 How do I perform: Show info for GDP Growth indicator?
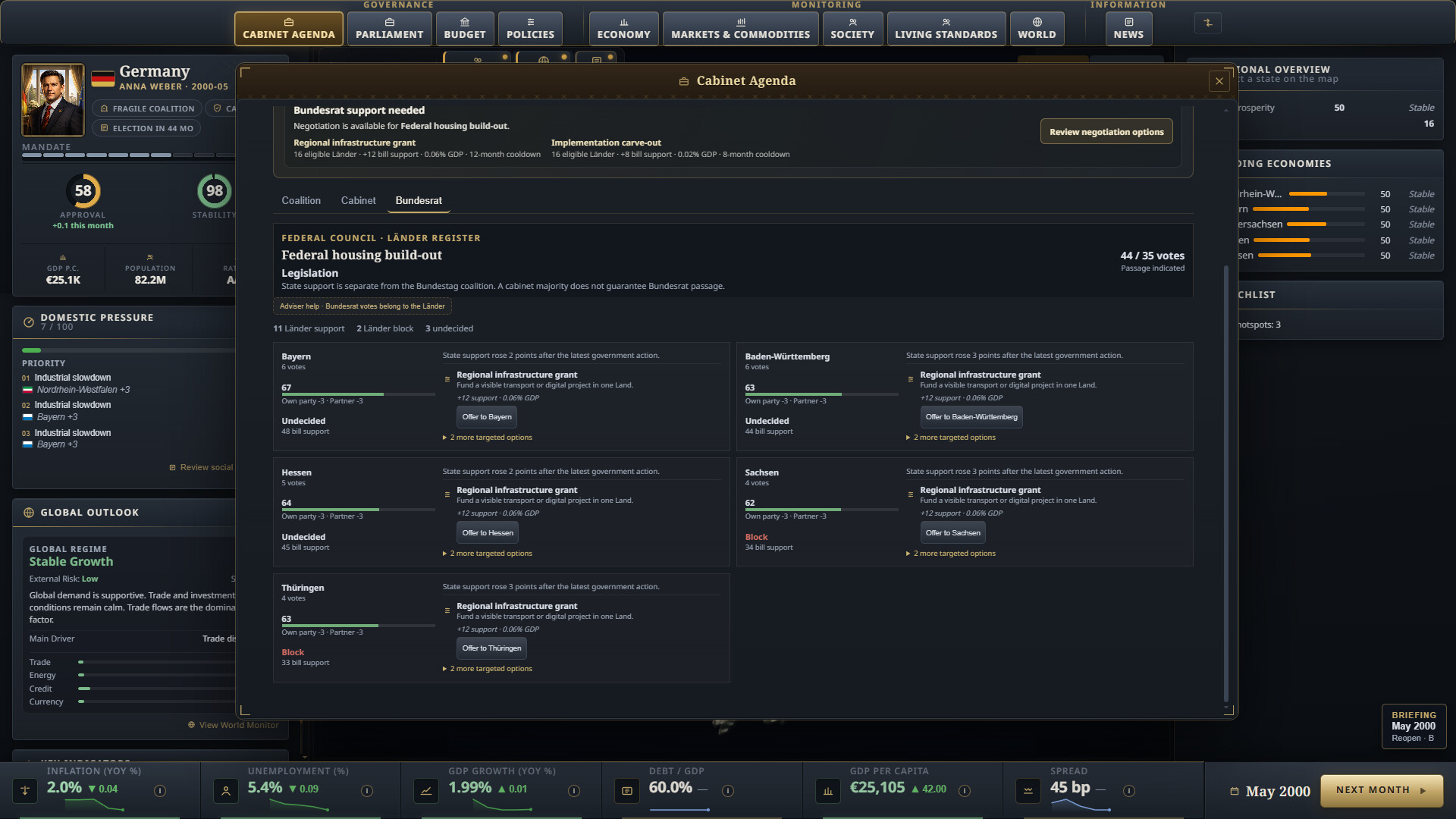(574, 791)
